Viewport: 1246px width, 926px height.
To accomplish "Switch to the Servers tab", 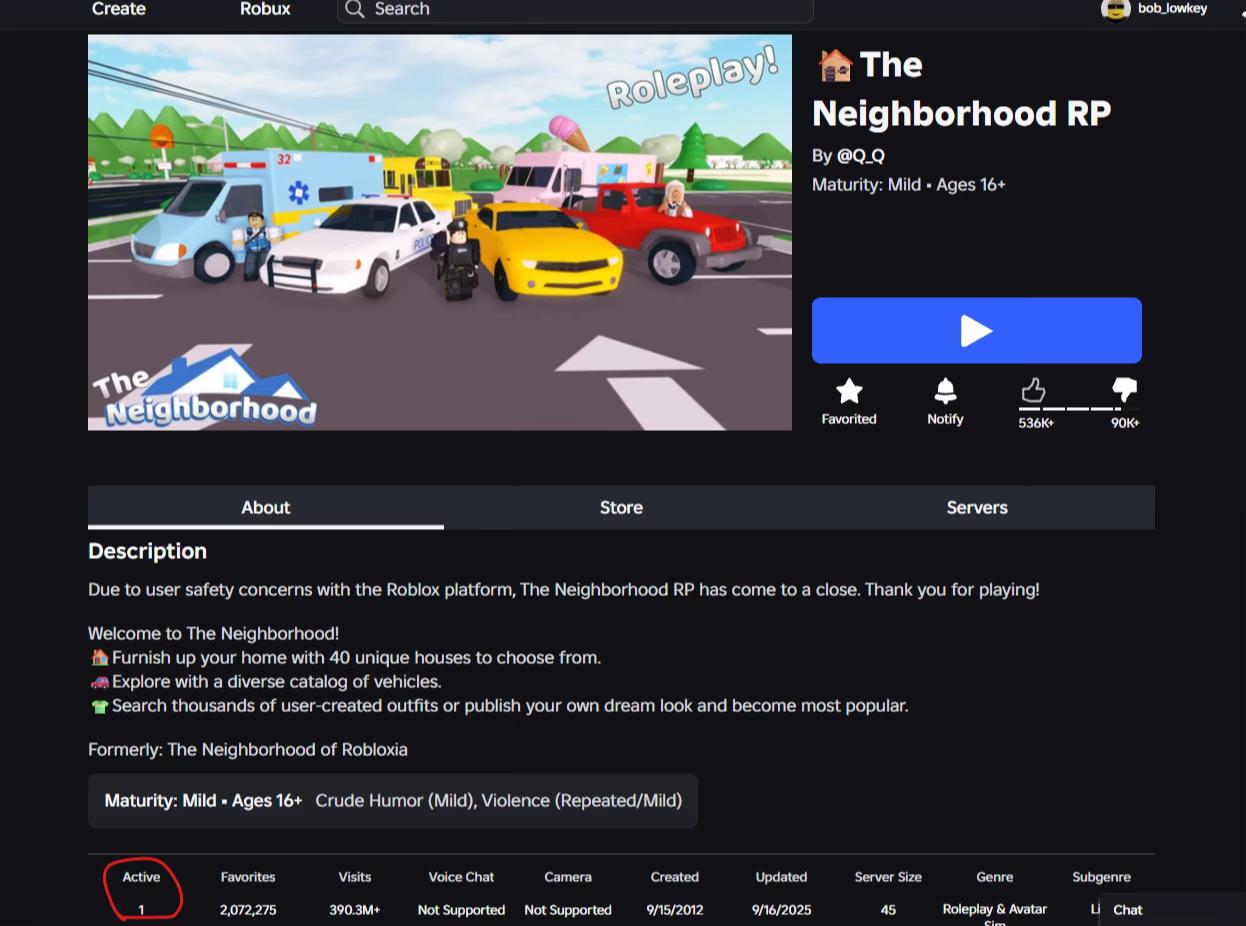I will click(977, 507).
